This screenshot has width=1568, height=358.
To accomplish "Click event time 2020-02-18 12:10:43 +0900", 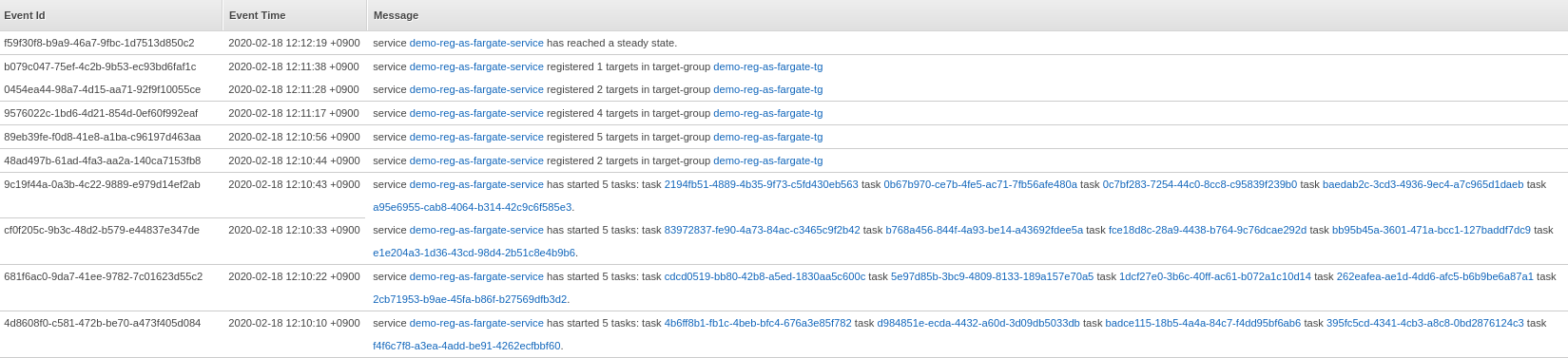I will (x=294, y=184).
